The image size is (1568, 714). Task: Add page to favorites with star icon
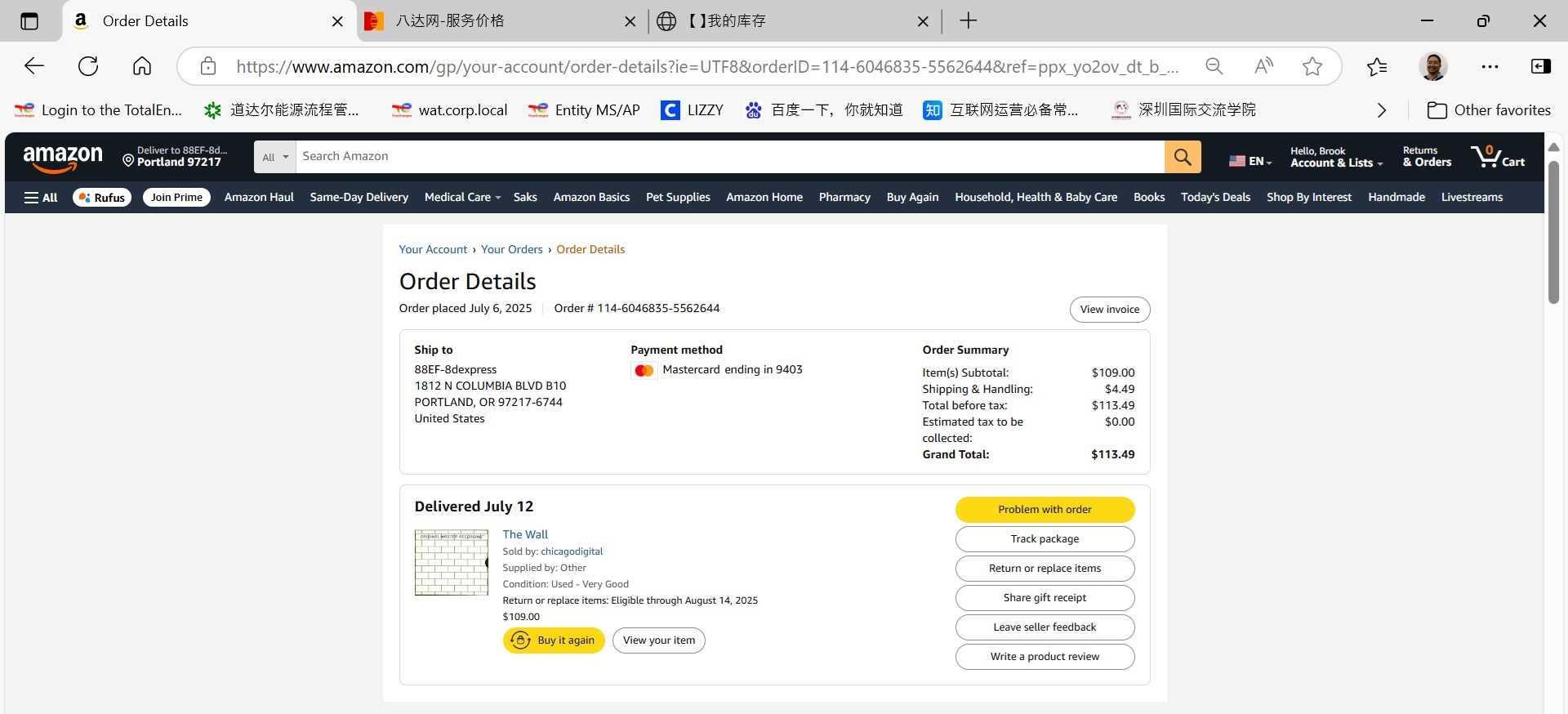(1312, 66)
